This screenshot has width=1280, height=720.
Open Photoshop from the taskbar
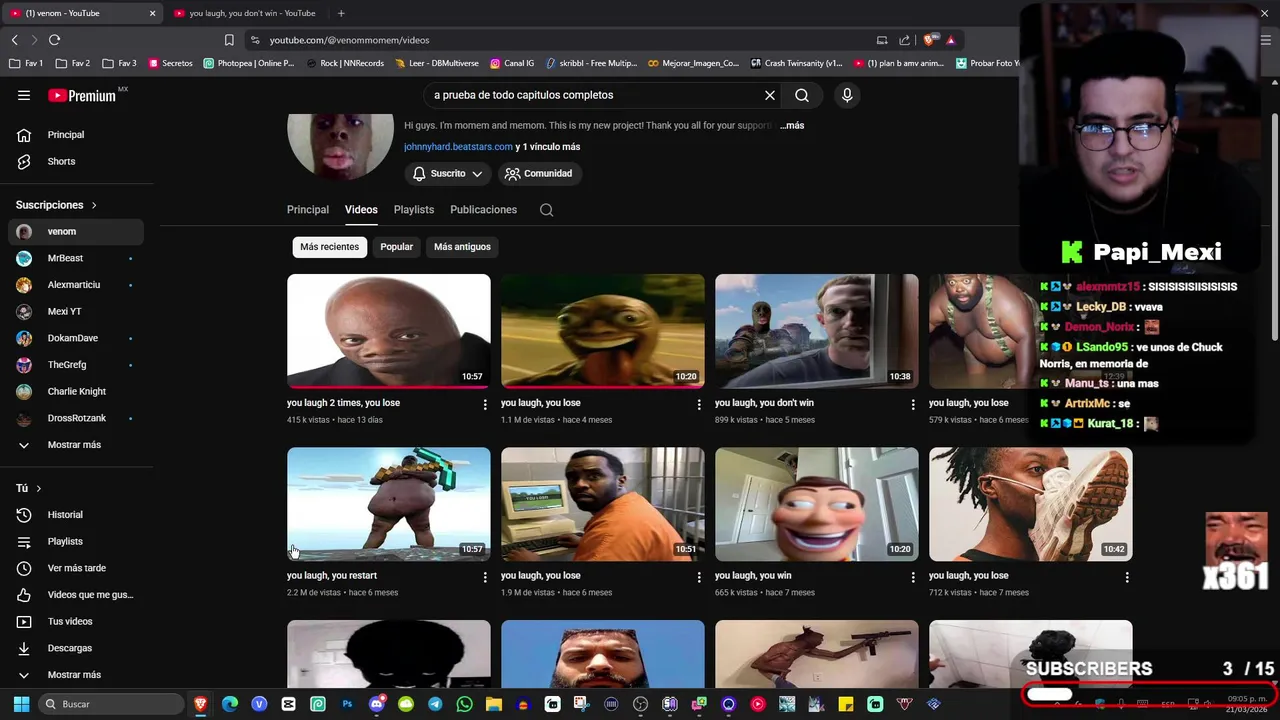(347, 704)
